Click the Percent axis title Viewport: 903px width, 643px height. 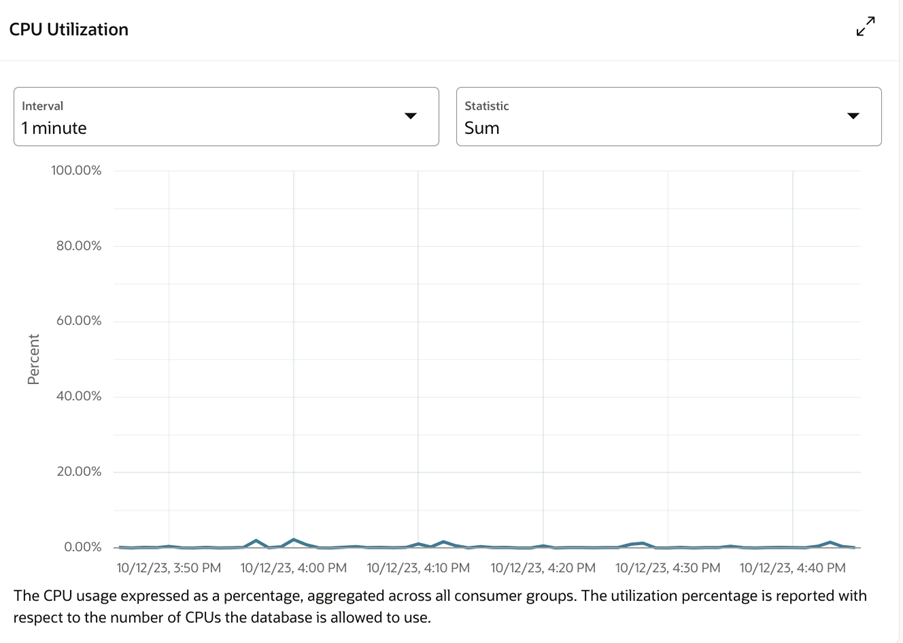tap(33, 359)
